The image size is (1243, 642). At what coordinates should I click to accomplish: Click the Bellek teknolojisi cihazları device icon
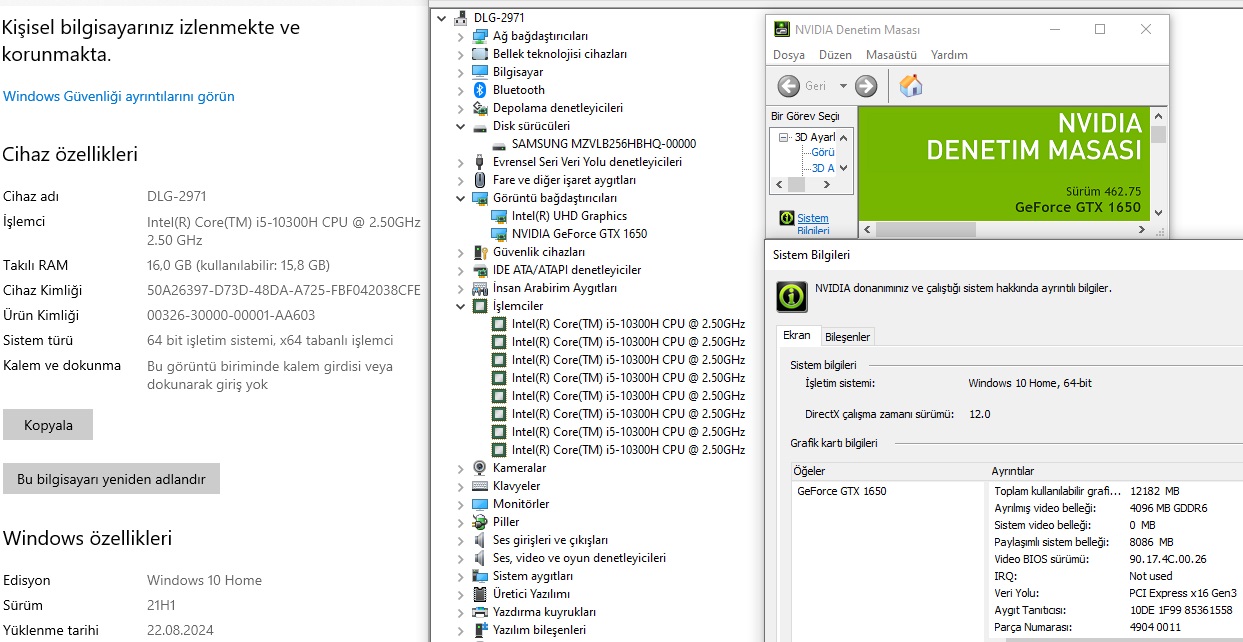pos(480,54)
